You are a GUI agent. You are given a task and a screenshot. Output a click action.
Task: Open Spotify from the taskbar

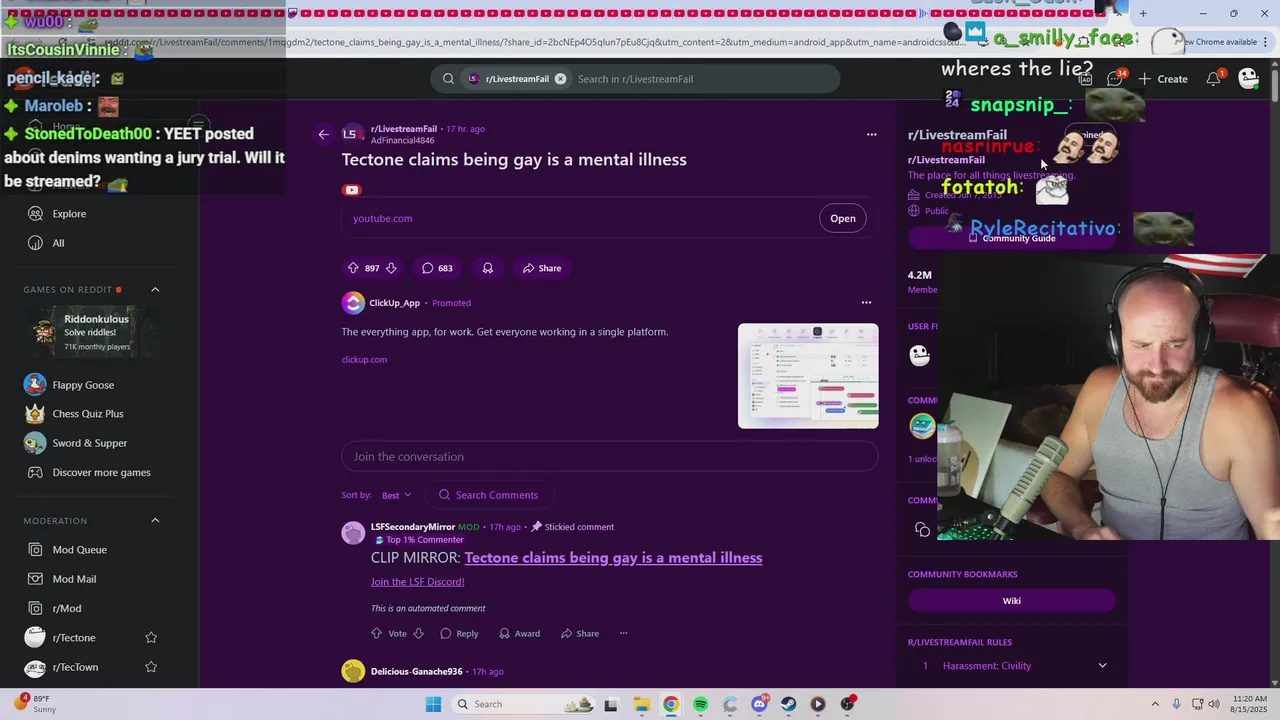click(700, 704)
